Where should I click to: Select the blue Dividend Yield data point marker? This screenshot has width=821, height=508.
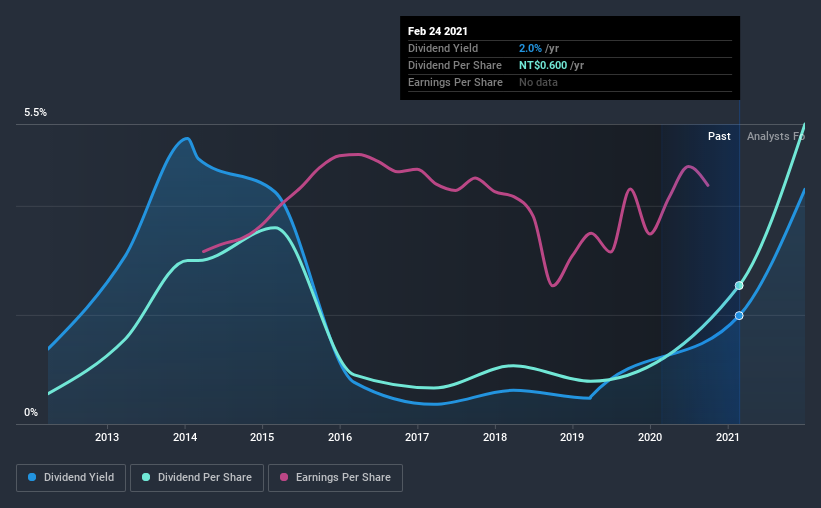pos(739,315)
